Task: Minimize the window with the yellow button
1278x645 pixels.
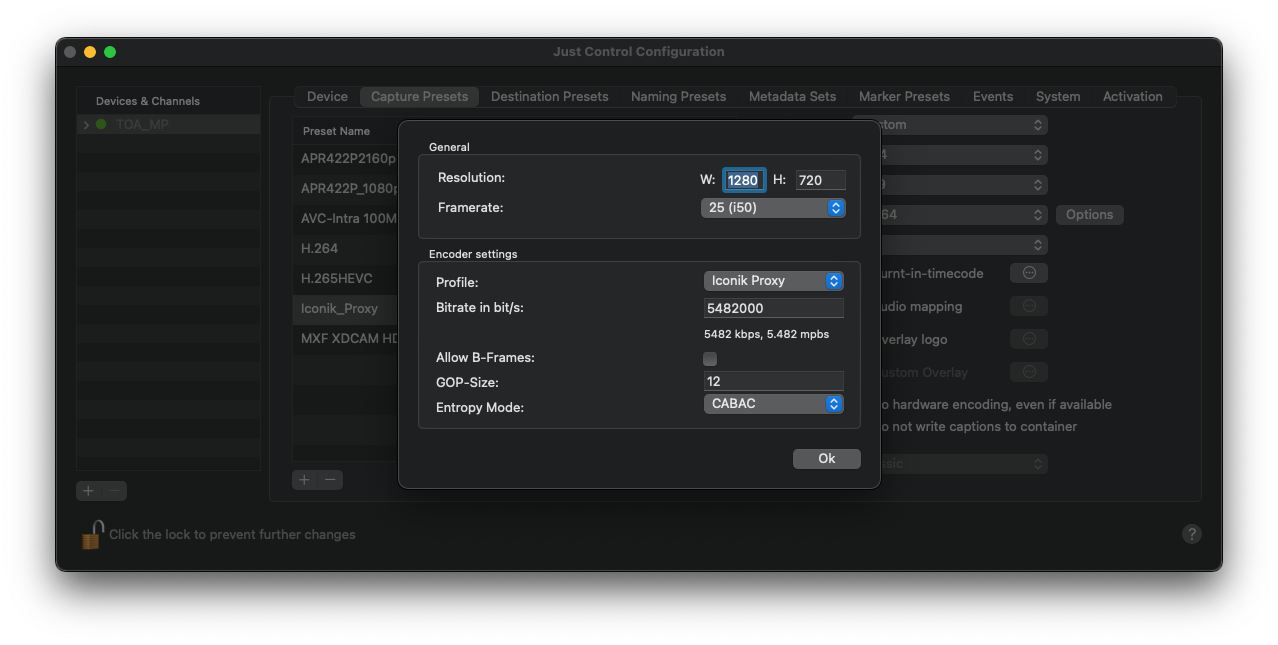Action: (90, 52)
